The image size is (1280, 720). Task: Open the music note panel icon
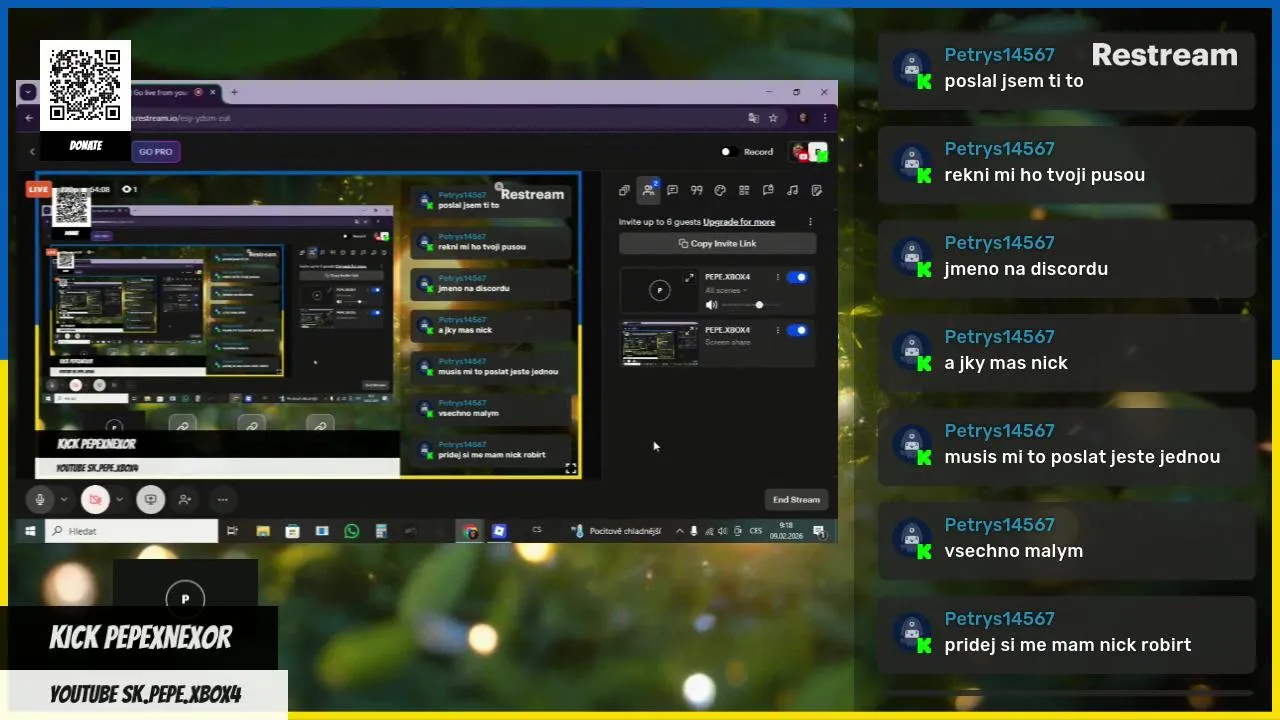[x=792, y=190]
